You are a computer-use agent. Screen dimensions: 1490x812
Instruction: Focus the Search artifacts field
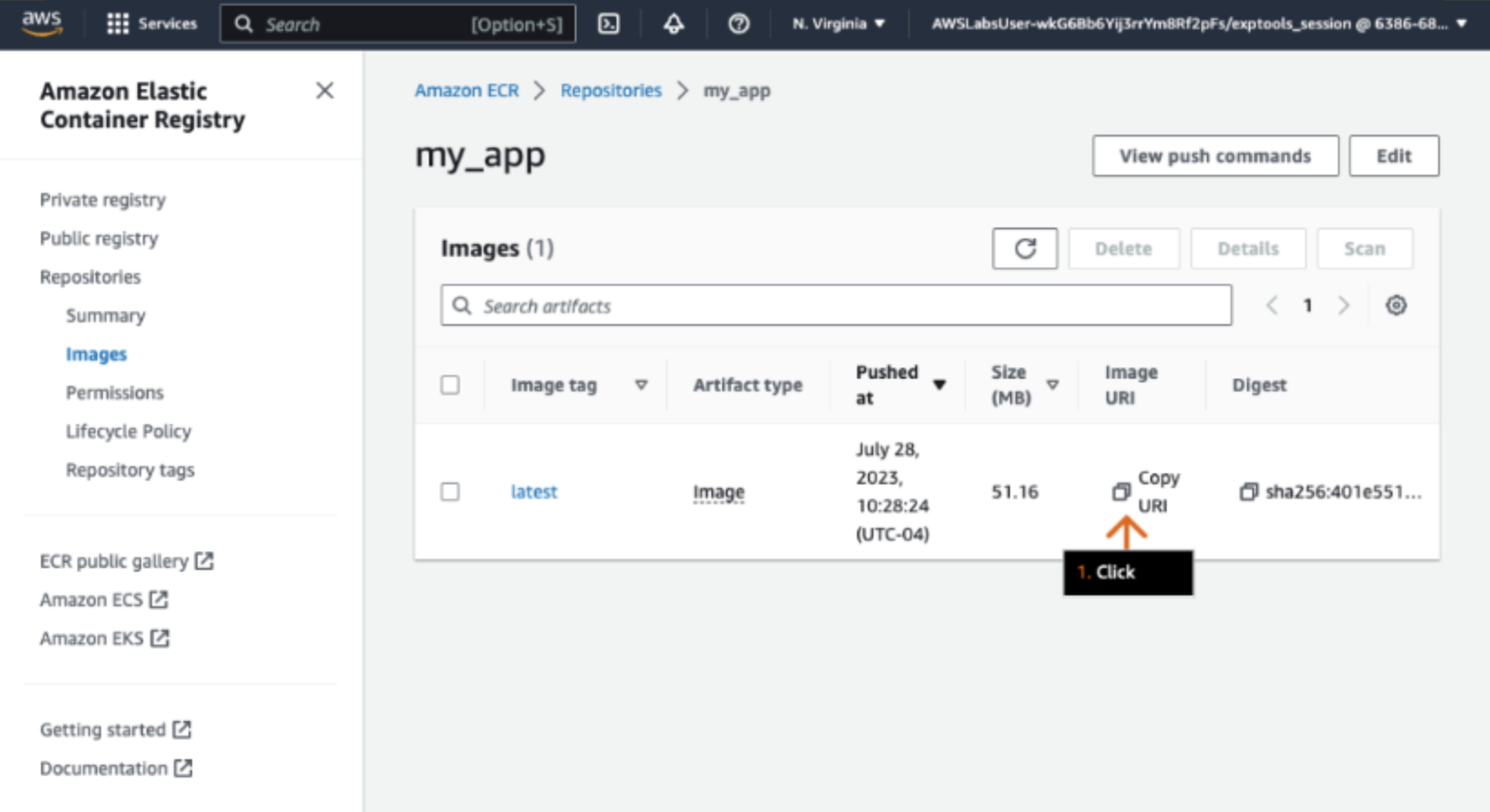pyautogui.click(x=836, y=306)
